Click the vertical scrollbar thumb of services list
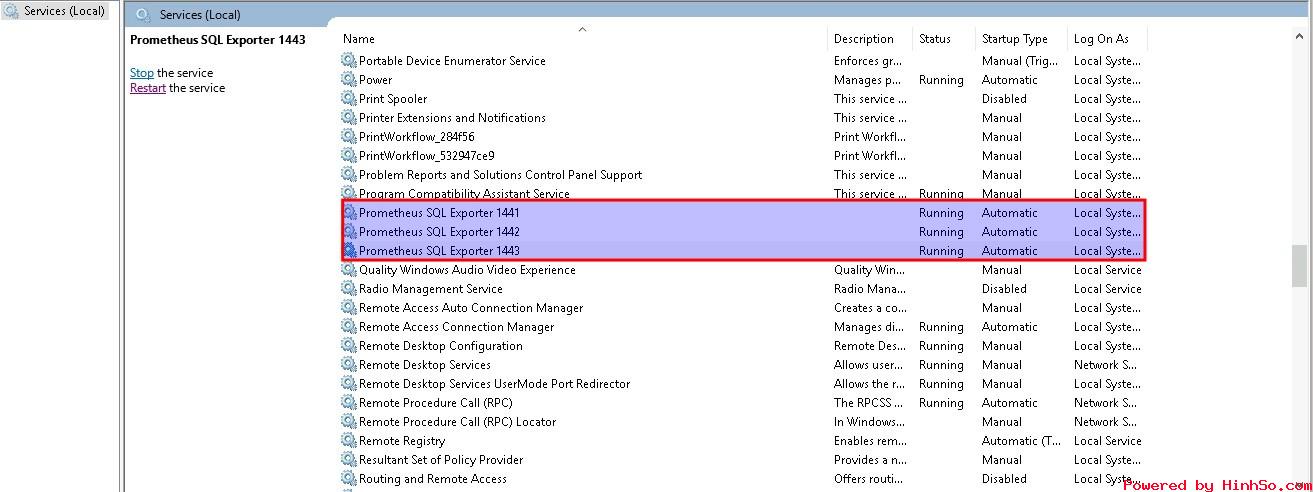1313x492 pixels. [1299, 266]
